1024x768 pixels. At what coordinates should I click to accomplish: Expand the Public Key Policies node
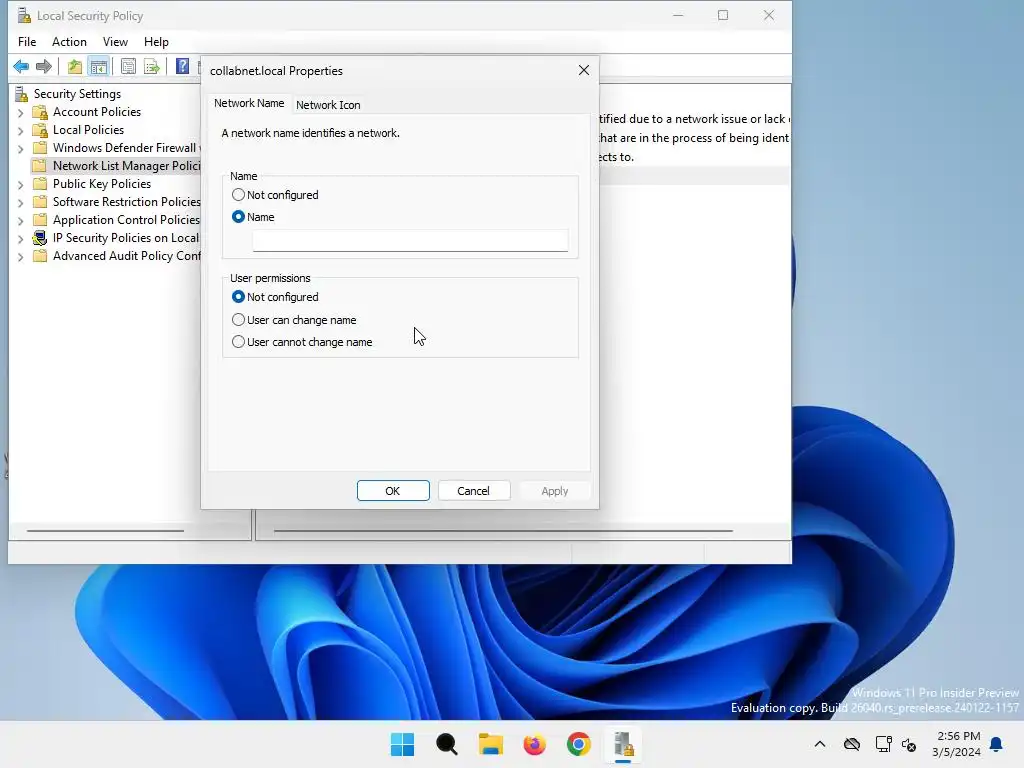pyautogui.click(x=20, y=185)
